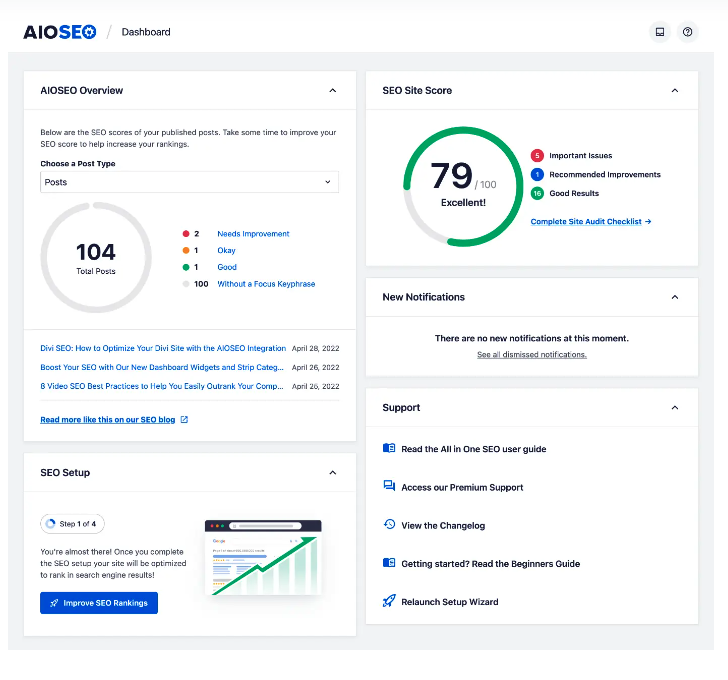Click the Relaunch Setup Wizard rocket icon
728x680 pixels.
click(x=389, y=601)
